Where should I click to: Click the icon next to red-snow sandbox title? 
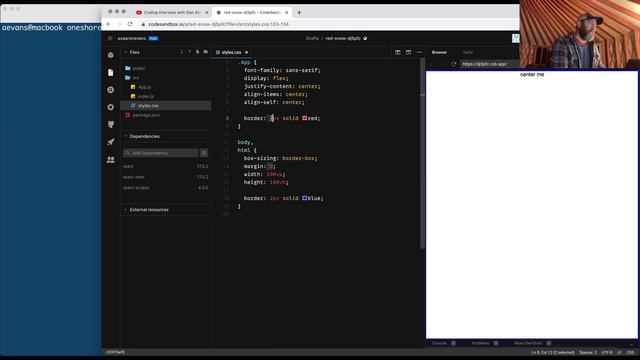(365, 38)
